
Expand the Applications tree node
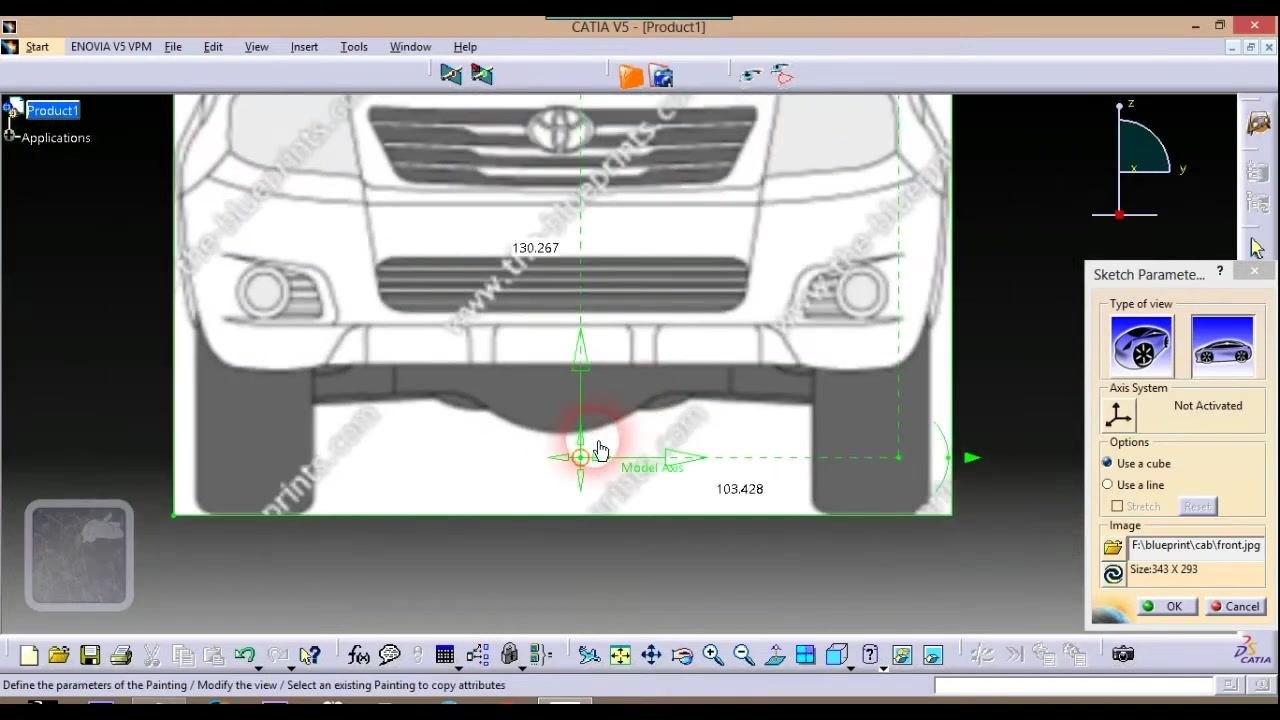[x=10, y=135]
